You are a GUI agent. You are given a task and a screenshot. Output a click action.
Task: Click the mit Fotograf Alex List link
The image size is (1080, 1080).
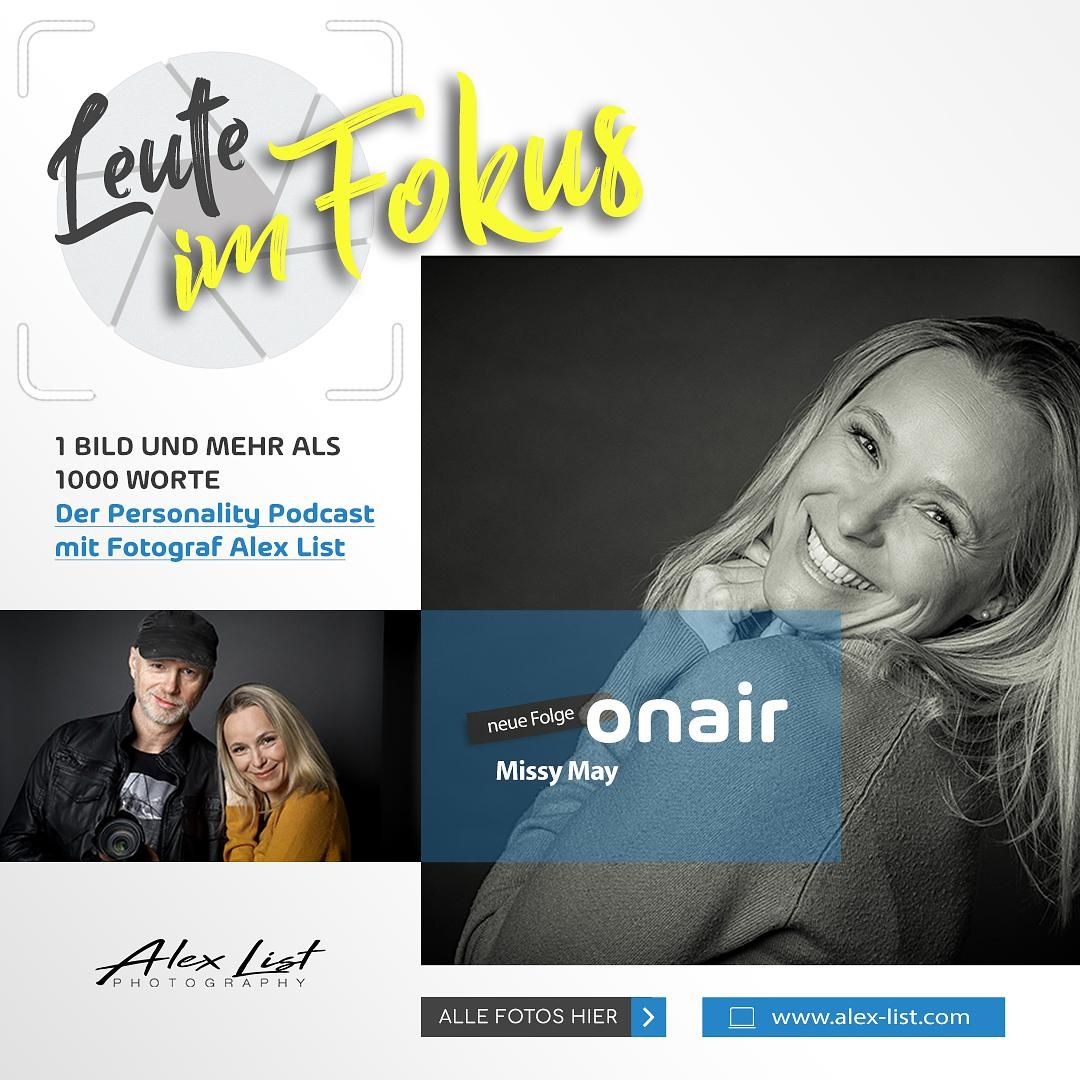coord(200,548)
